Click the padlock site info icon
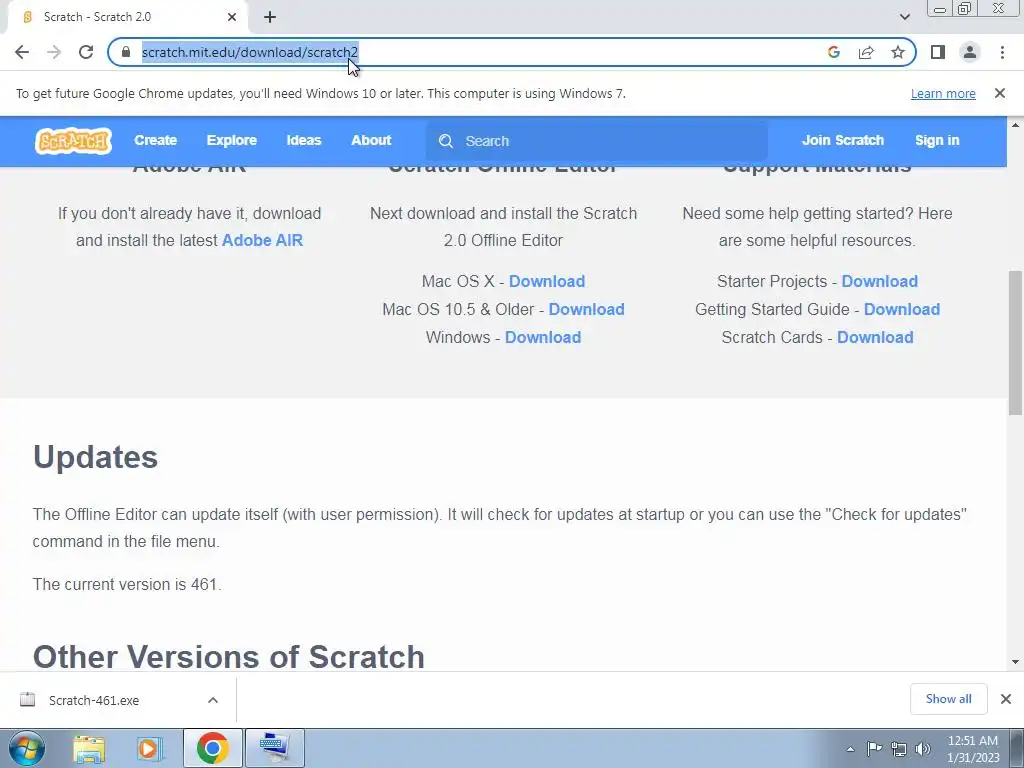The width and height of the screenshot is (1024, 768). (126, 52)
